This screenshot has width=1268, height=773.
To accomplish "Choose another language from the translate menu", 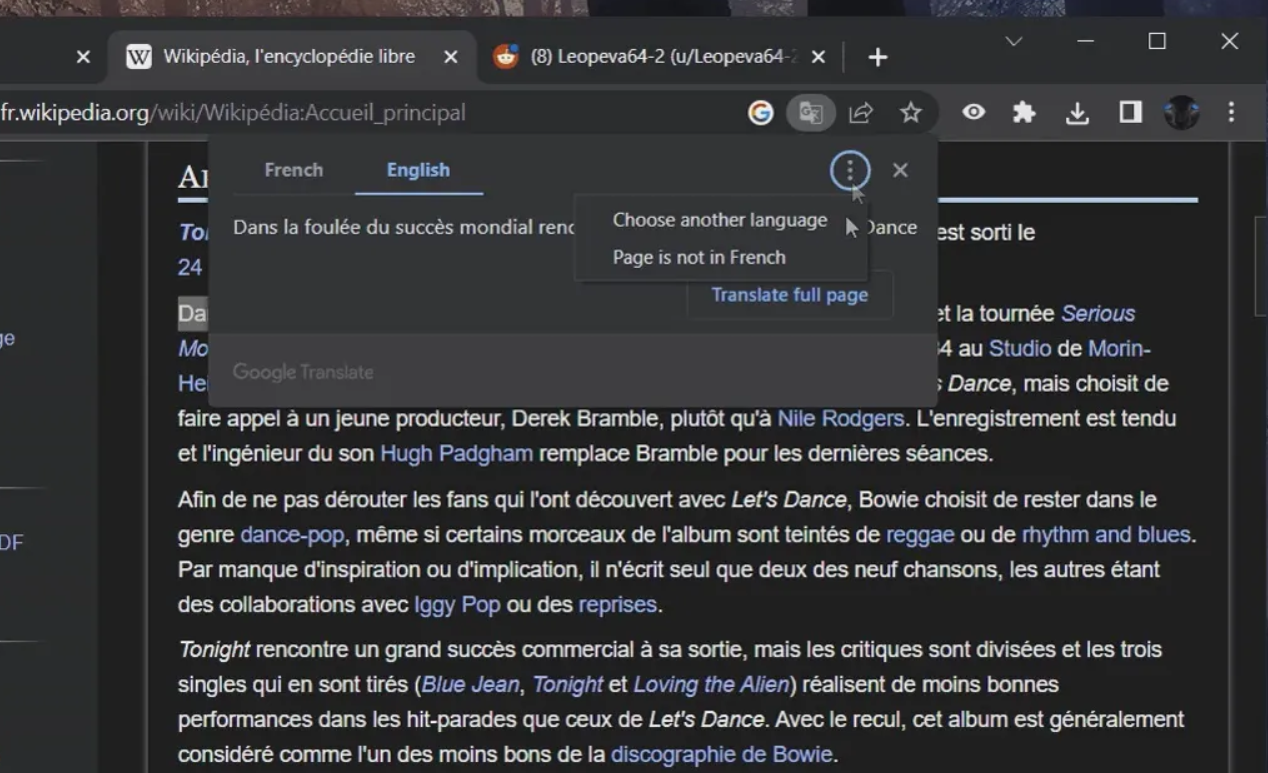I will click(720, 220).
